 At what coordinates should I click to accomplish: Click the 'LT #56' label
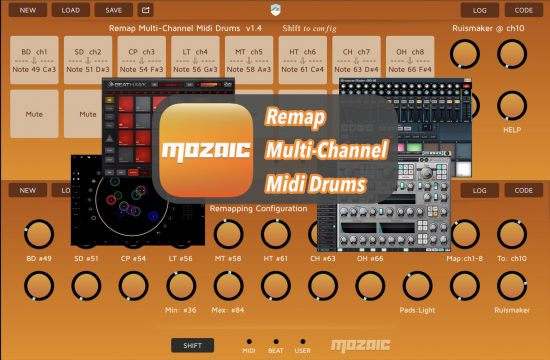click(181, 259)
